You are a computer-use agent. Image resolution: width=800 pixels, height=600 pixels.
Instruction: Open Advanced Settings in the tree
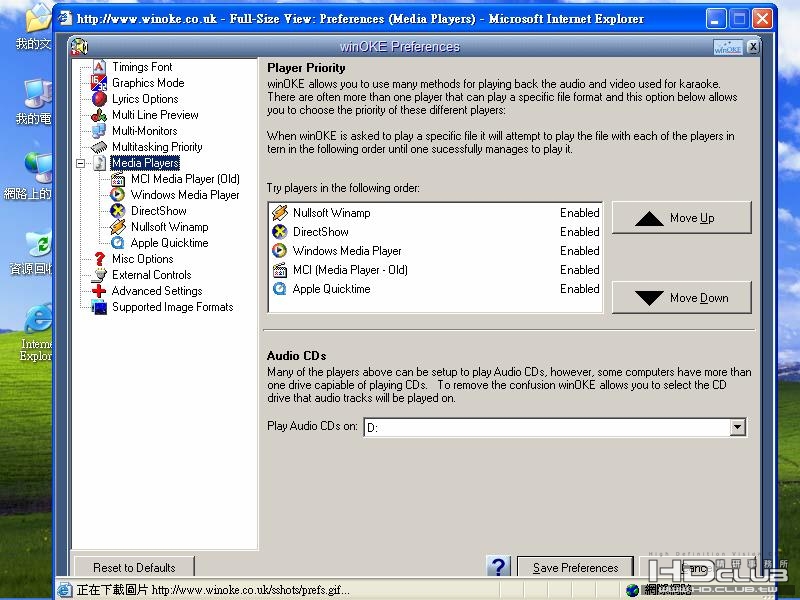157,291
